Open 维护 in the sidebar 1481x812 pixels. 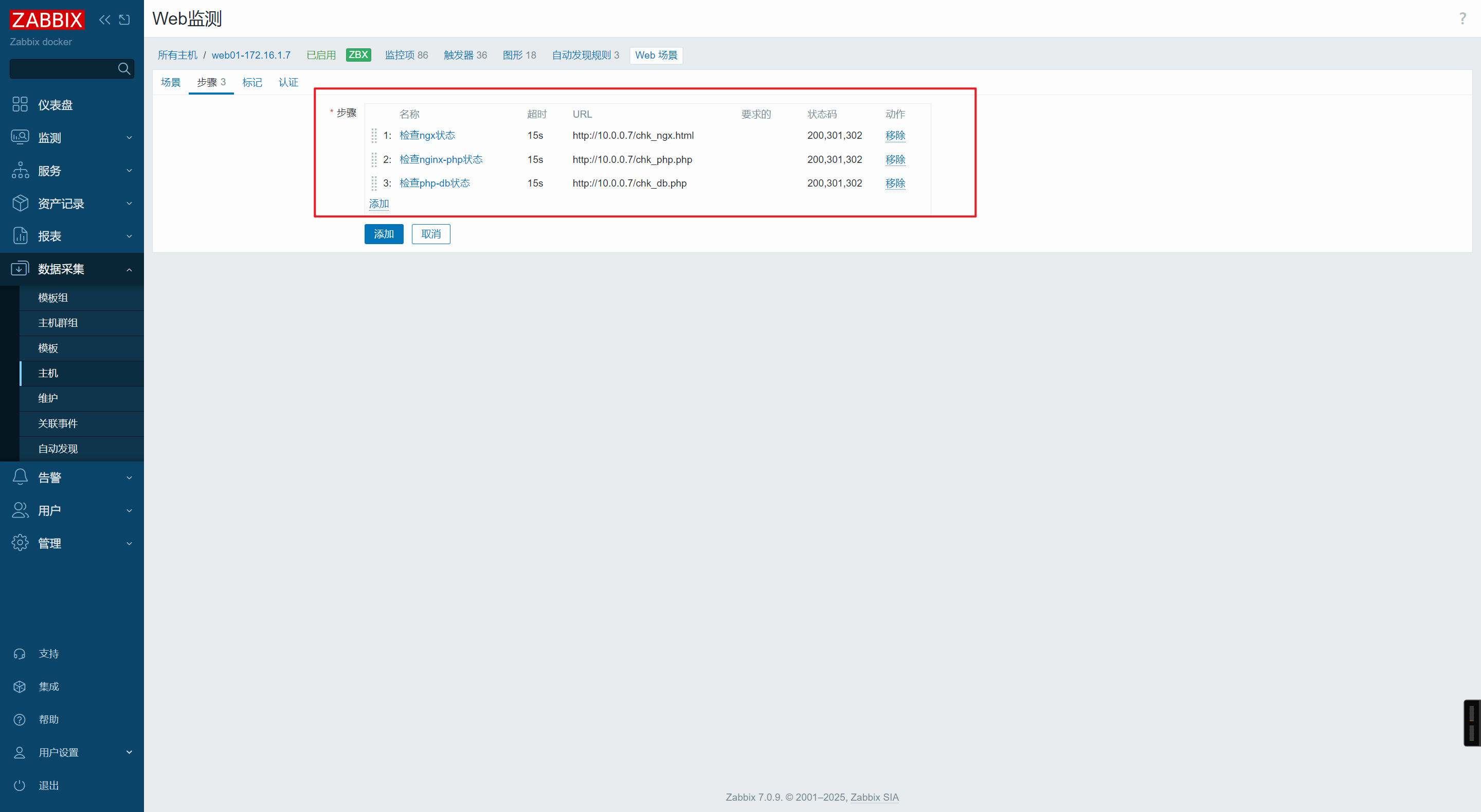coord(82,398)
